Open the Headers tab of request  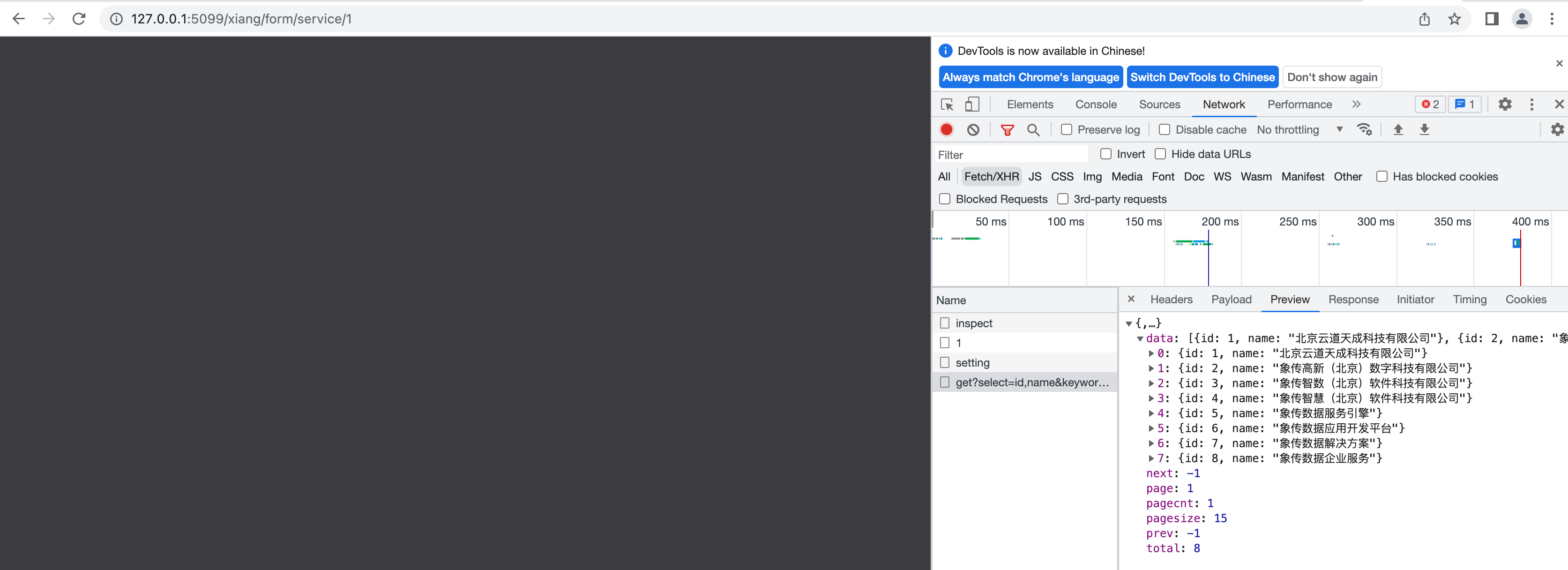tap(1171, 300)
